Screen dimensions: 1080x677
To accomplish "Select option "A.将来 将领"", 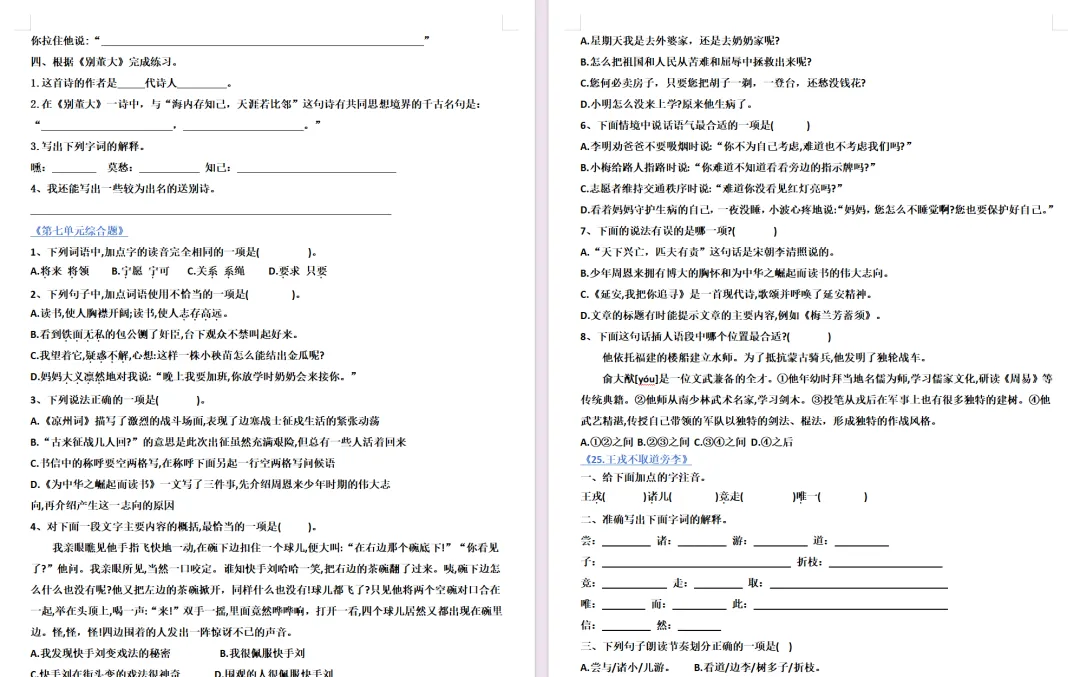I will pos(60,271).
